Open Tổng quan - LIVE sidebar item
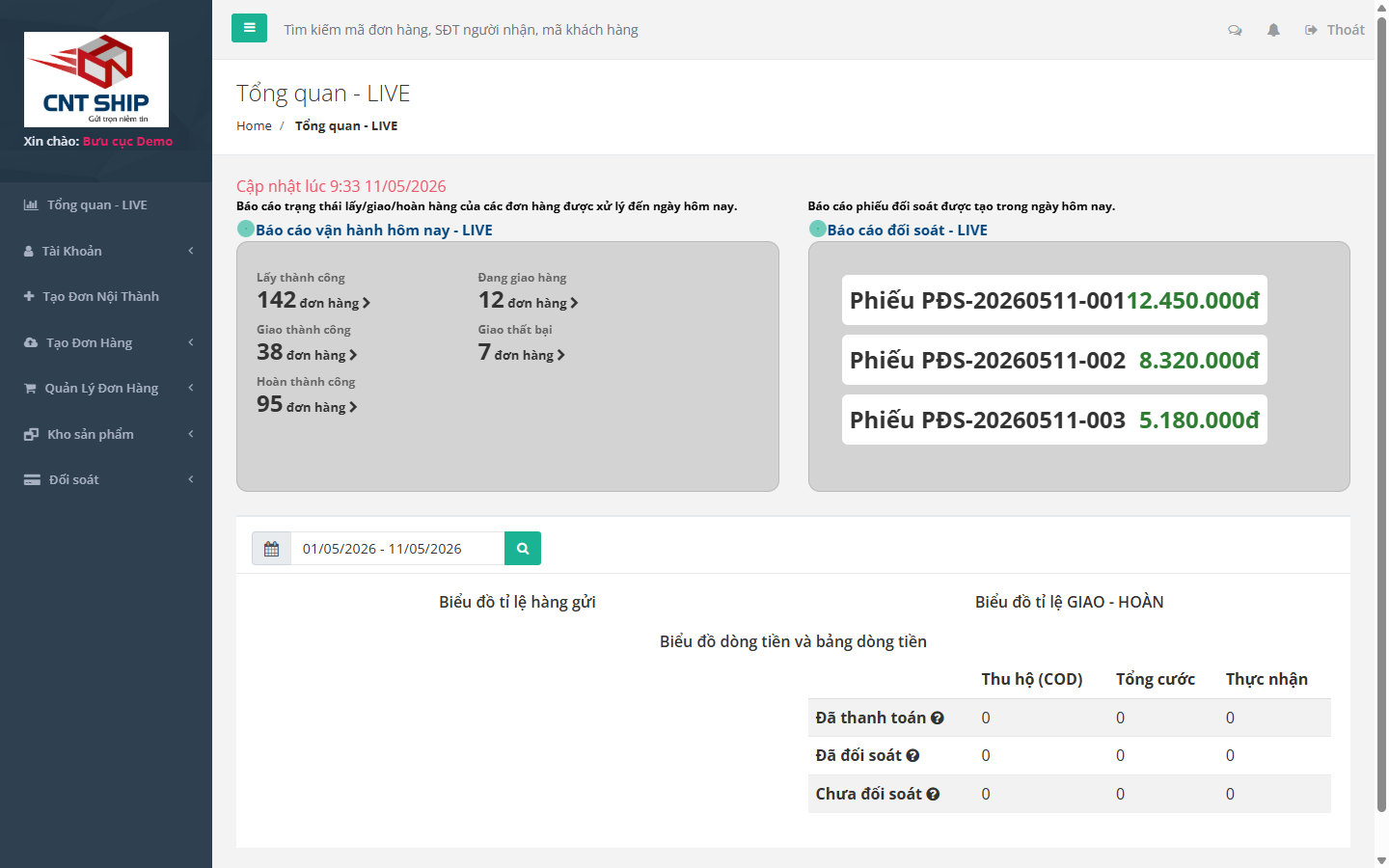1389x868 pixels. tap(106, 204)
